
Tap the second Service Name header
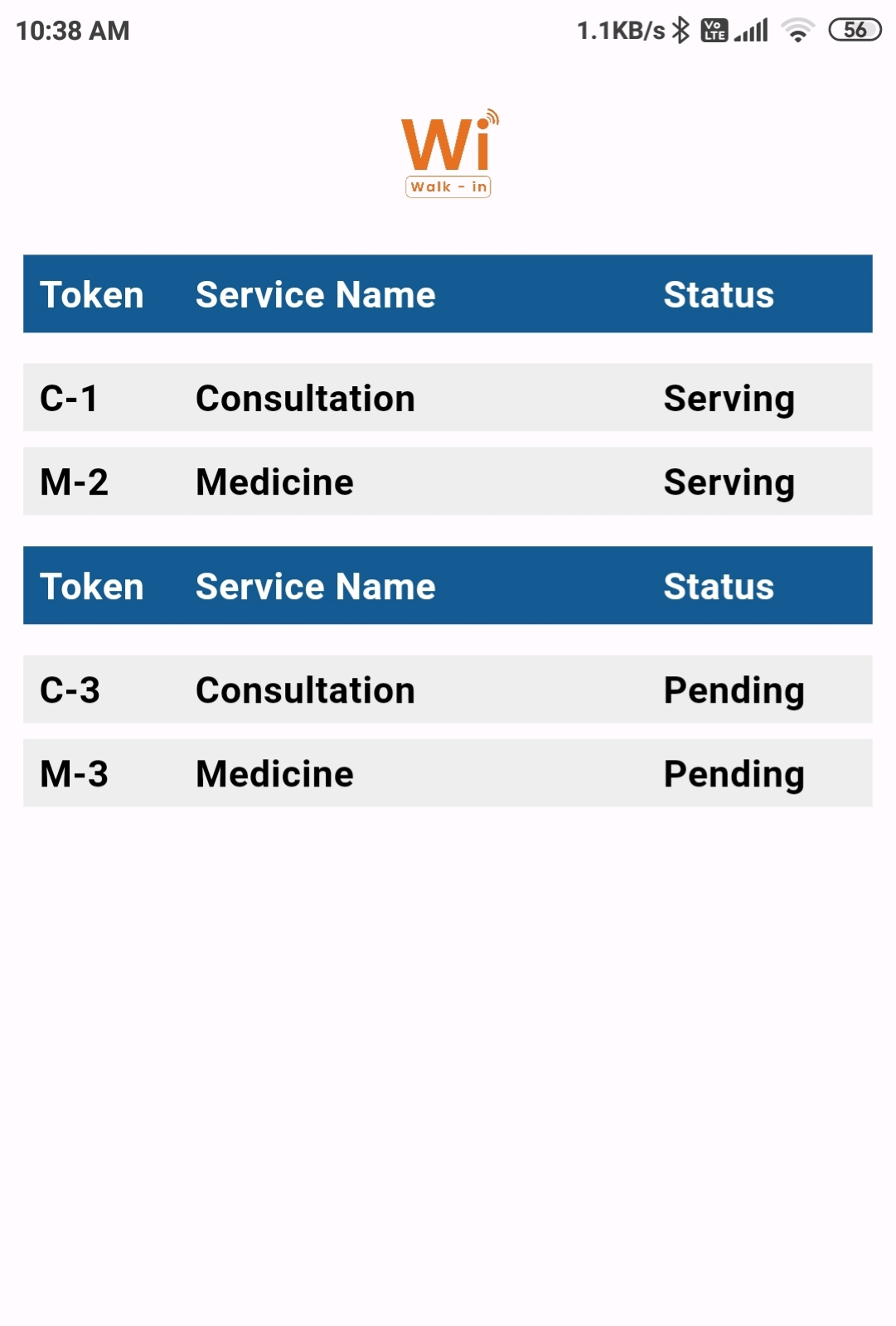click(x=315, y=587)
